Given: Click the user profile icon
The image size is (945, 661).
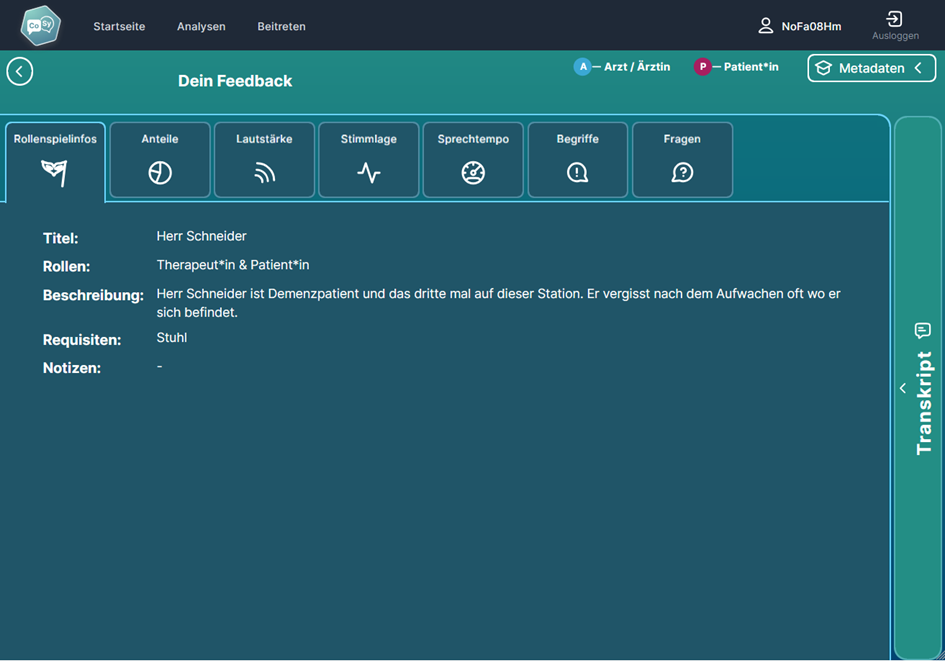Looking at the screenshot, I should pos(765,26).
